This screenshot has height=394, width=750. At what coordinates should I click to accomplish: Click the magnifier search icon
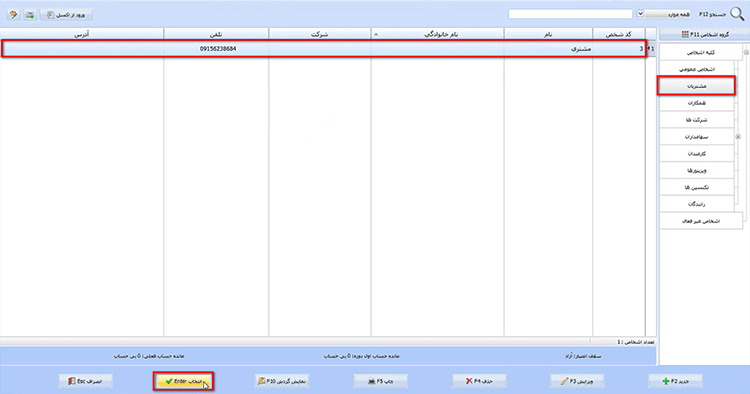(737, 14)
